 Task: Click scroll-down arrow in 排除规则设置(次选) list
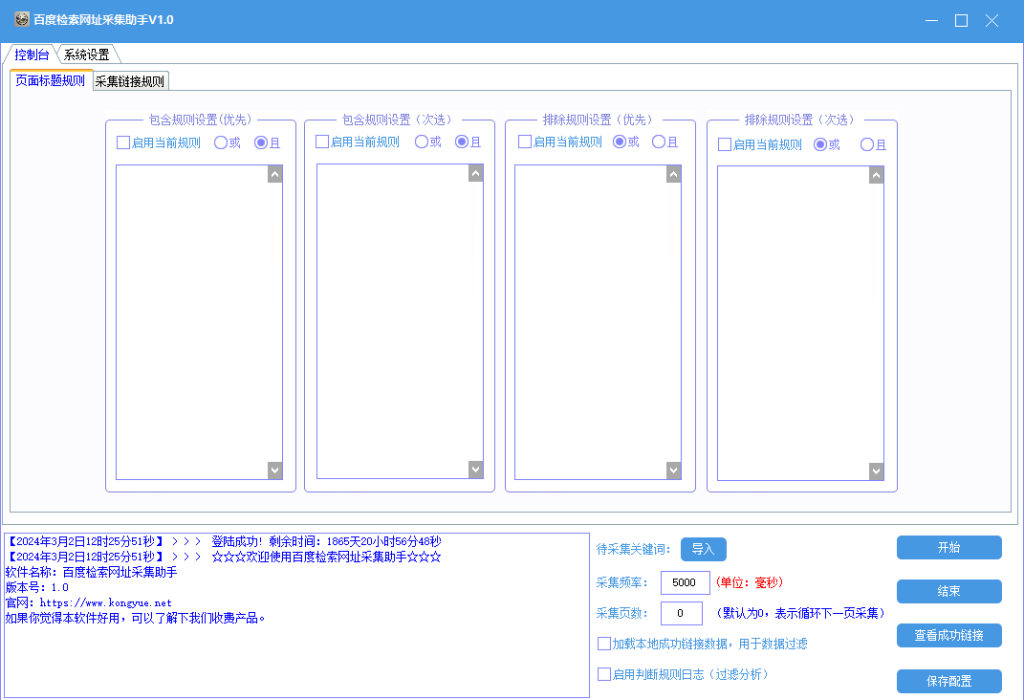click(x=876, y=471)
